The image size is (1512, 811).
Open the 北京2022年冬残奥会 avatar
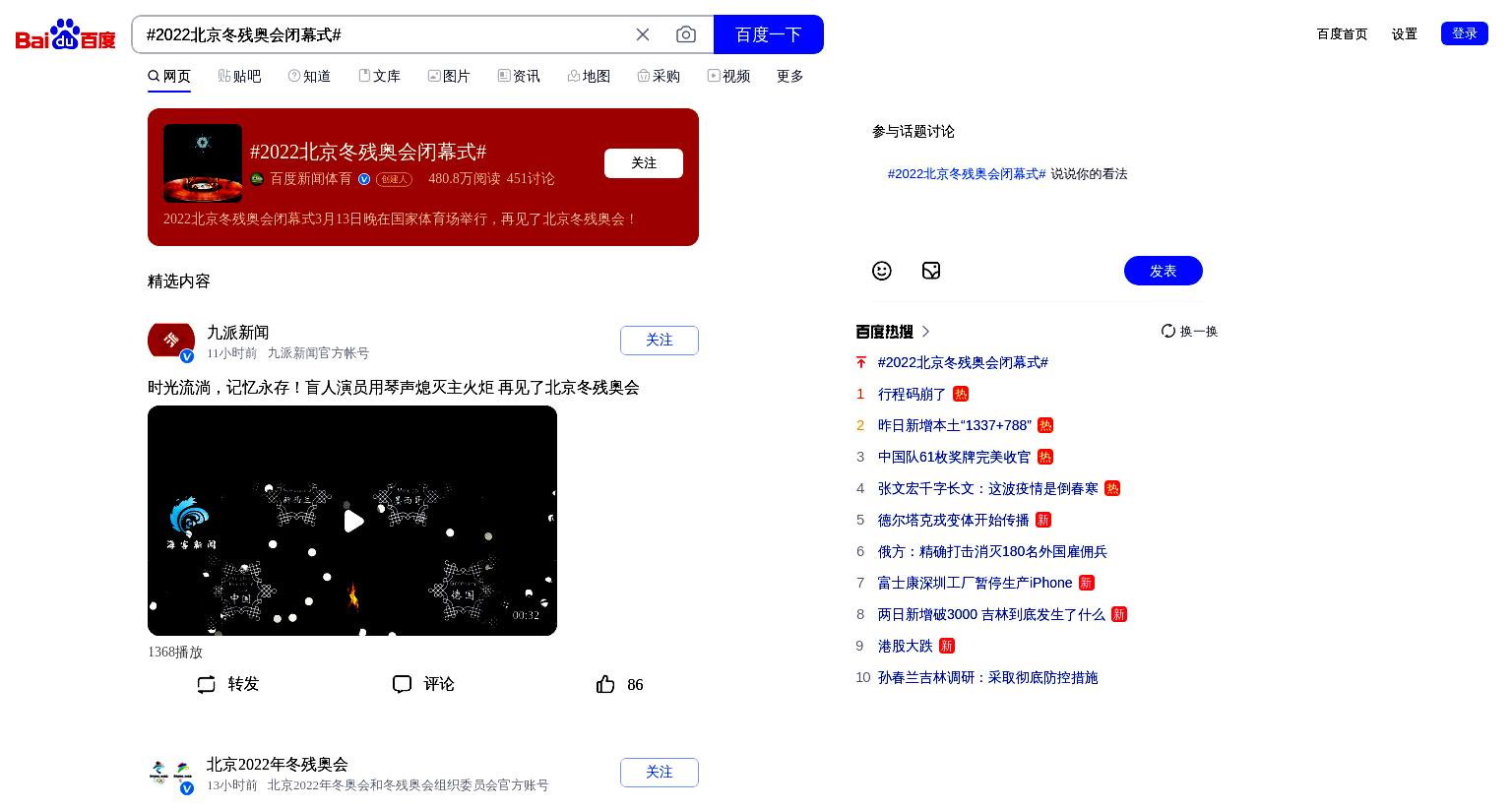tap(171, 773)
